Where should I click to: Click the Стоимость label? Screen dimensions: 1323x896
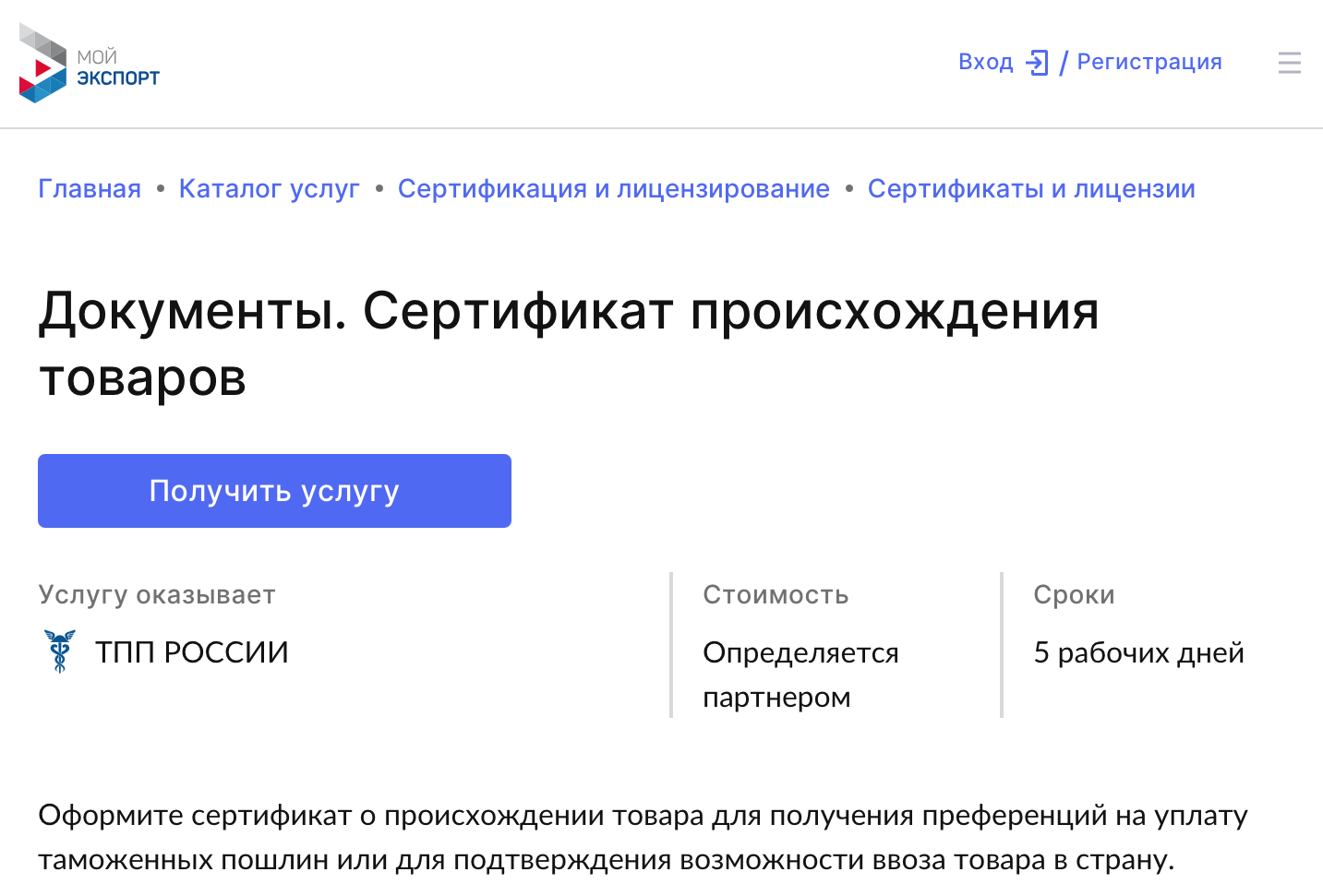pyautogui.click(x=776, y=594)
